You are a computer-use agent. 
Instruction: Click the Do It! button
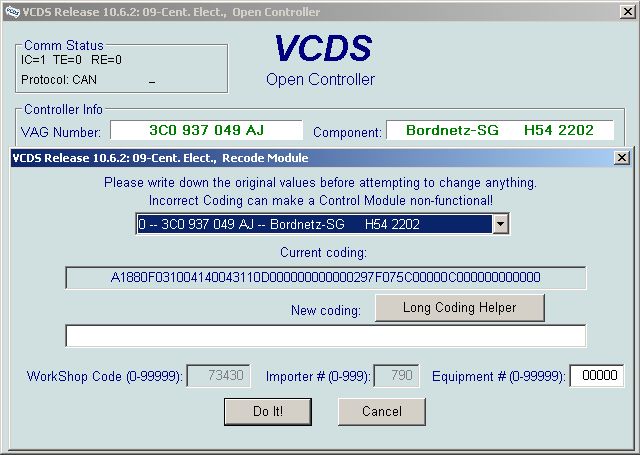268,411
